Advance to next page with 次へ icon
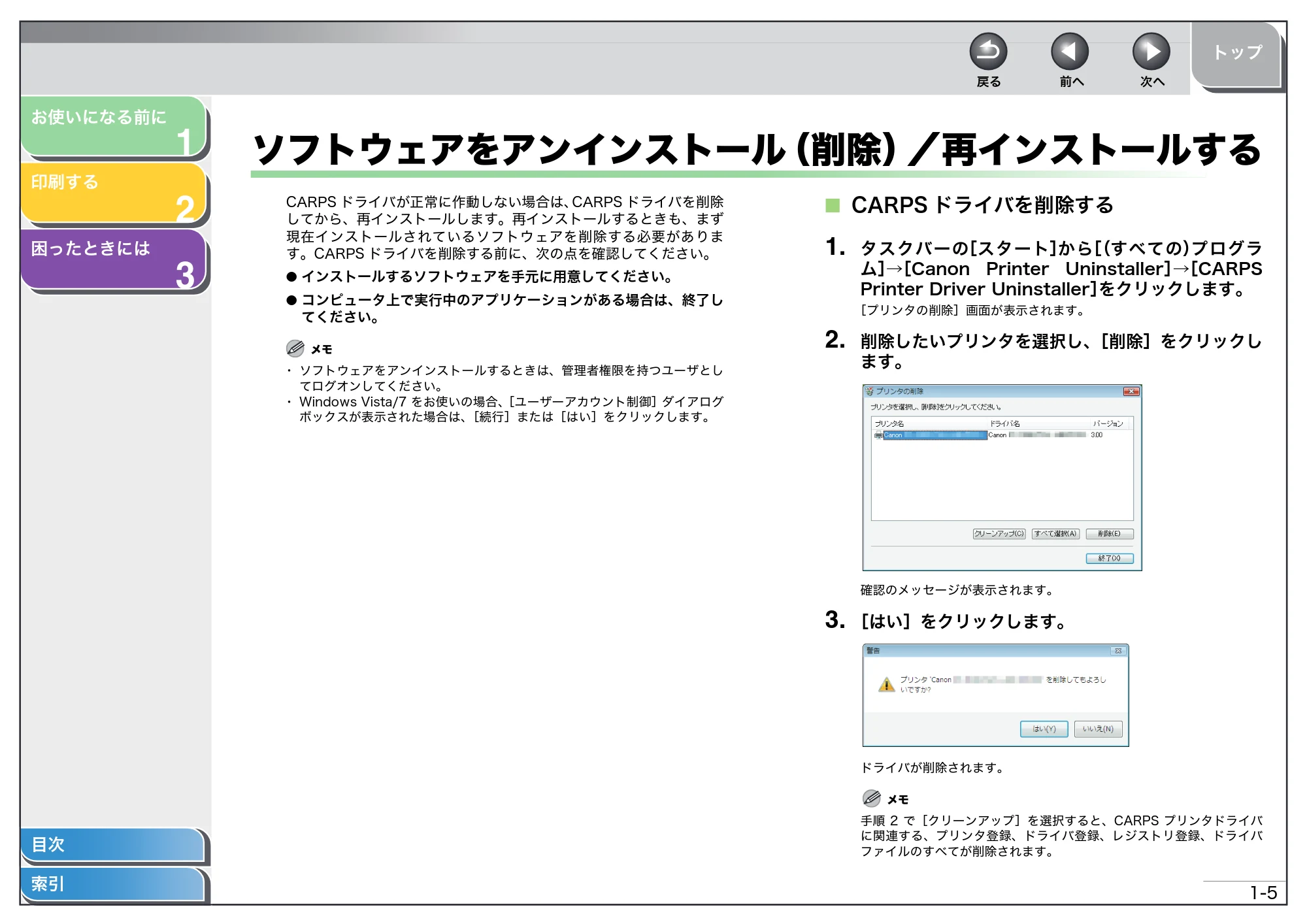Image resolution: width=1307 pixels, height=924 pixels. tap(1151, 51)
